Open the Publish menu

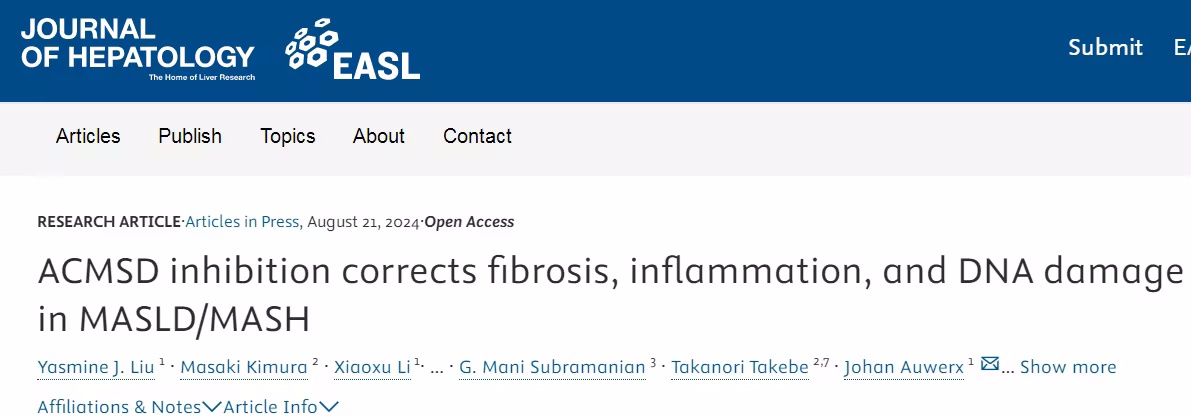pyautogui.click(x=190, y=136)
